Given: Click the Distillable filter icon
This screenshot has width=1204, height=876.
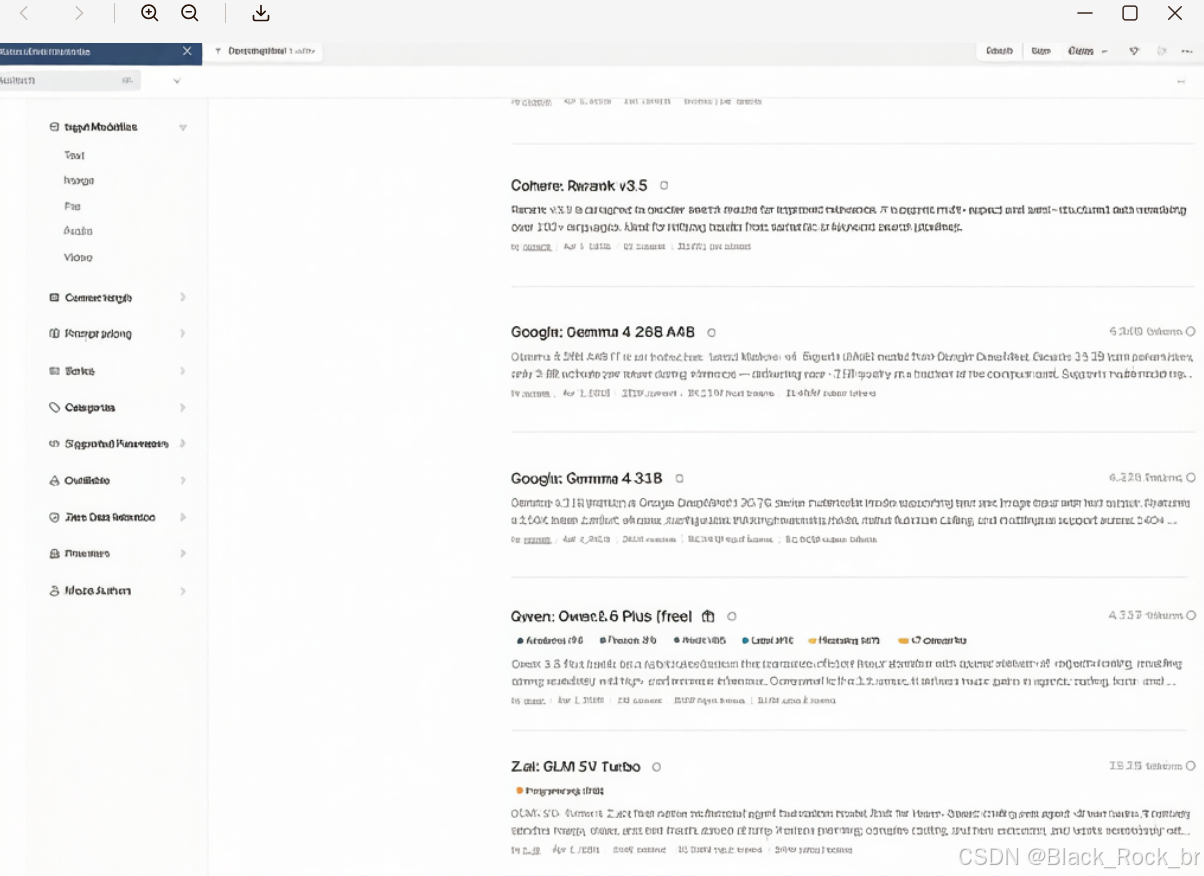Looking at the screenshot, I should tap(55, 480).
